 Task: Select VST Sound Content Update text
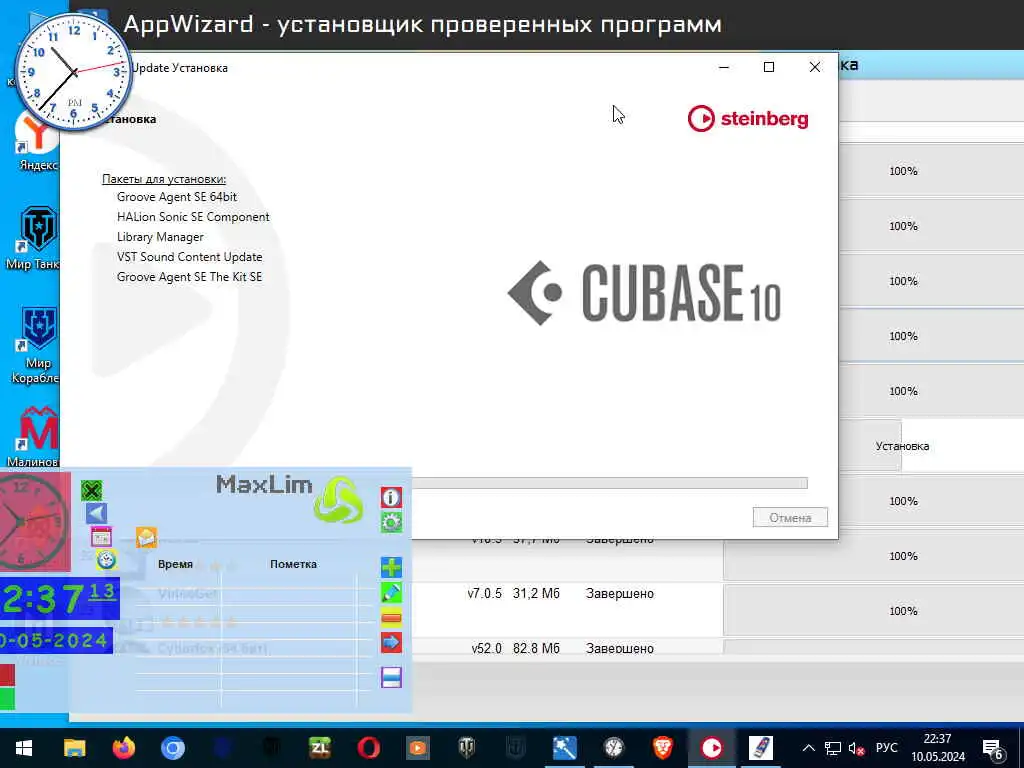(189, 257)
